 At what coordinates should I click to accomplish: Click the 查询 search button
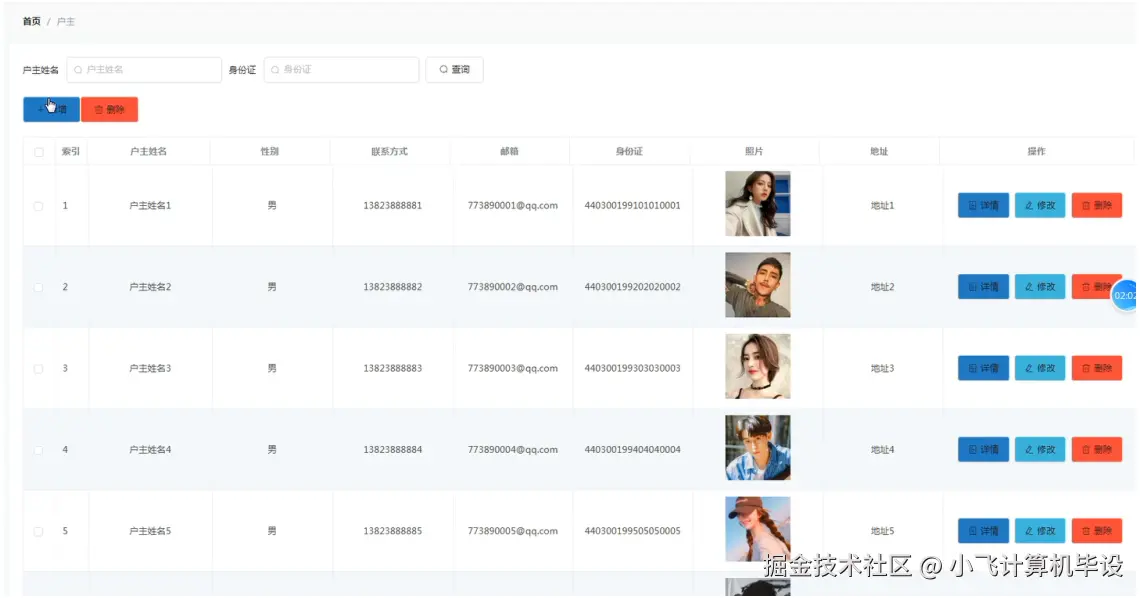click(x=454, y=70)
